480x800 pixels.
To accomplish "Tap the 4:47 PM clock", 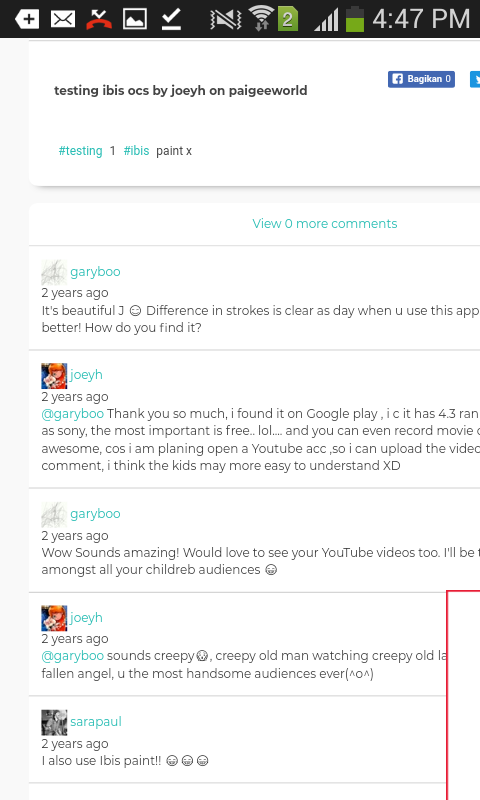I will coord(421,19).
